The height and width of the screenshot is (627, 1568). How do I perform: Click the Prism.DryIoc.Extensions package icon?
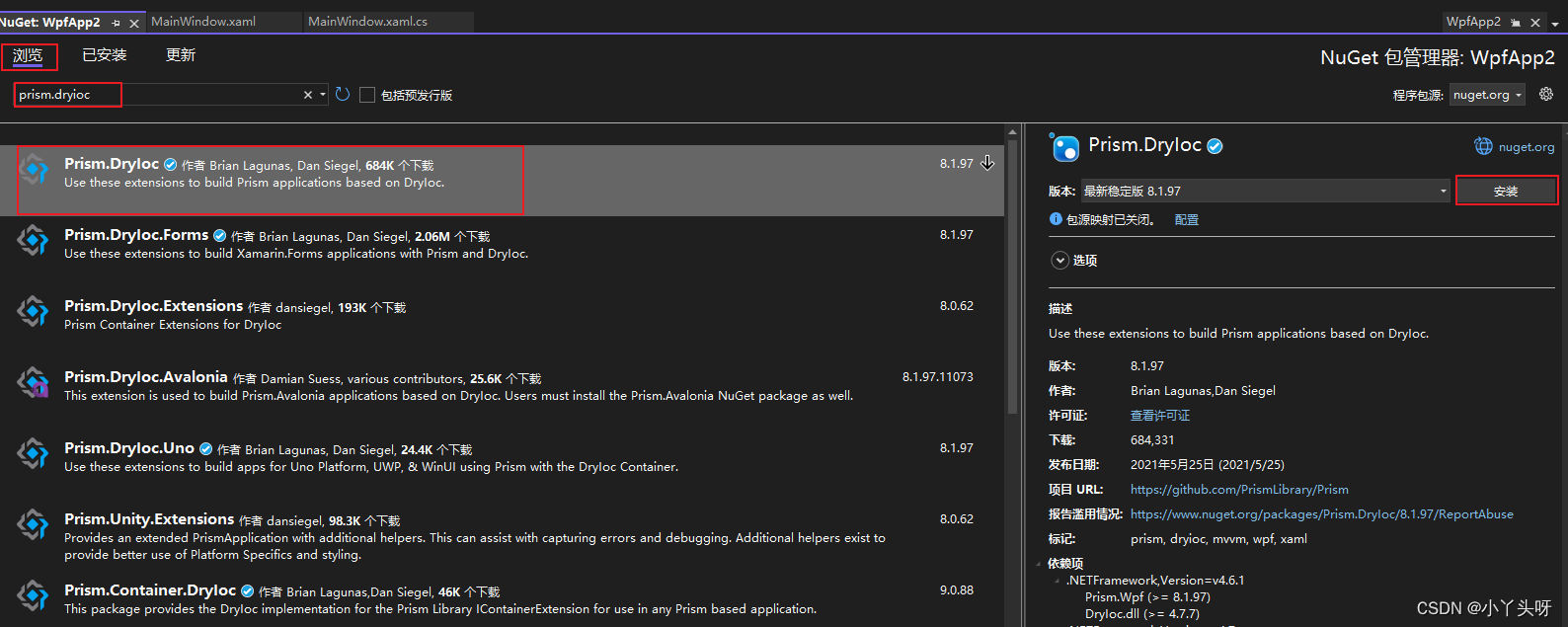(x=34, y=311)
